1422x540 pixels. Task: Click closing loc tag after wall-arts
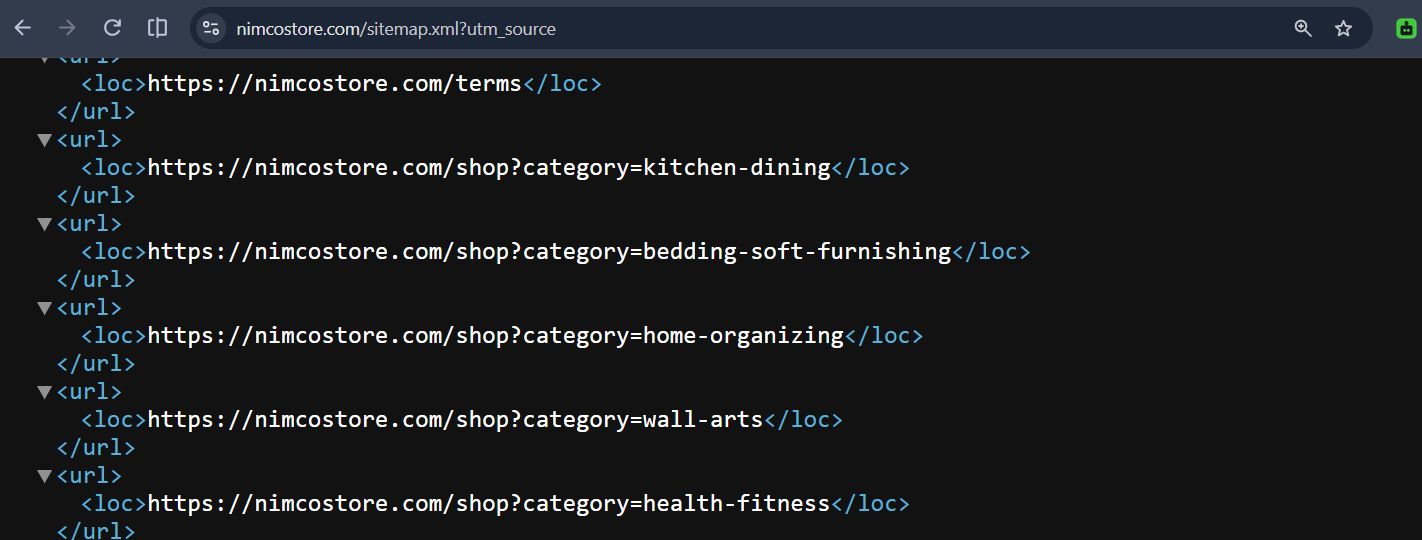point(804,420)
